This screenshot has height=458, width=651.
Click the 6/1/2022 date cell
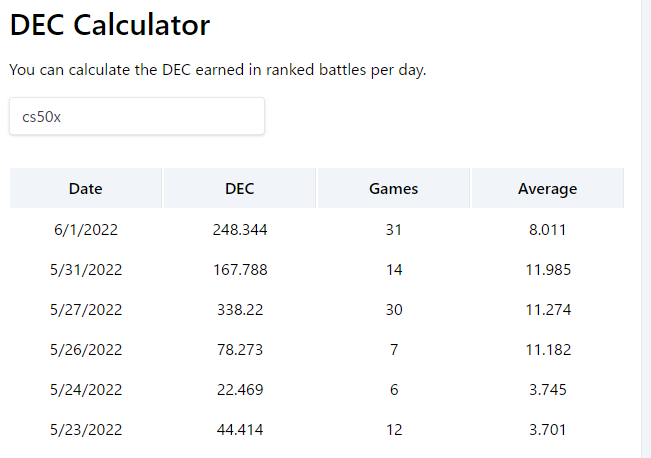(x=86, y=230)
